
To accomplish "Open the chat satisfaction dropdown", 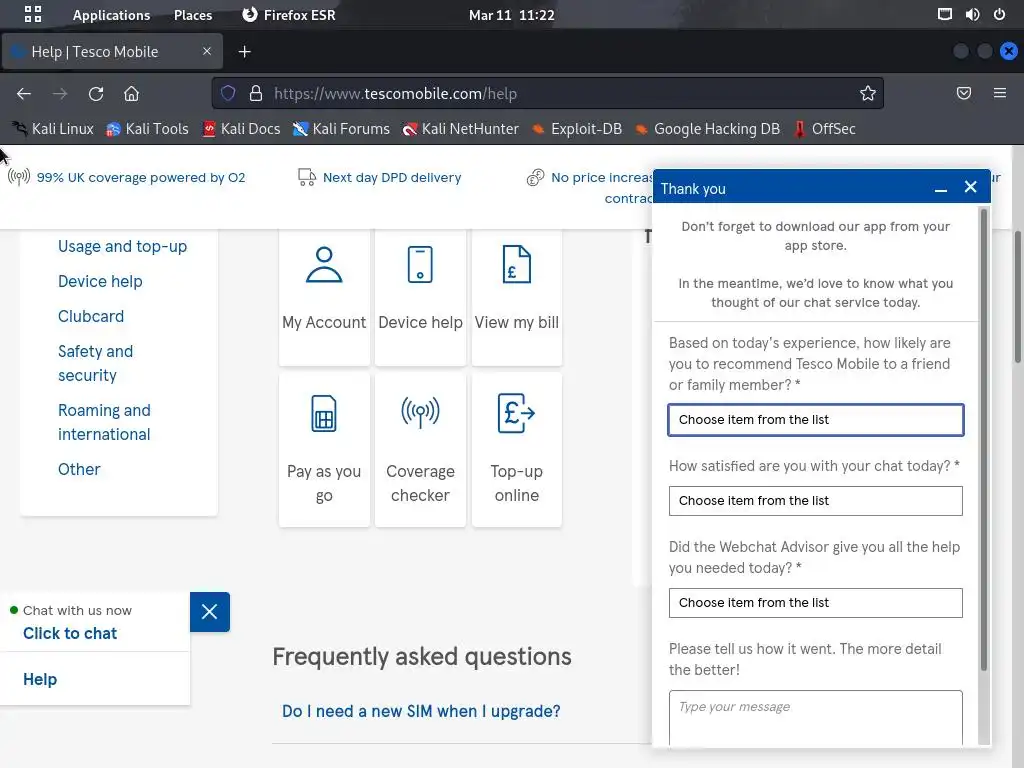I will (x=815, y=501).
